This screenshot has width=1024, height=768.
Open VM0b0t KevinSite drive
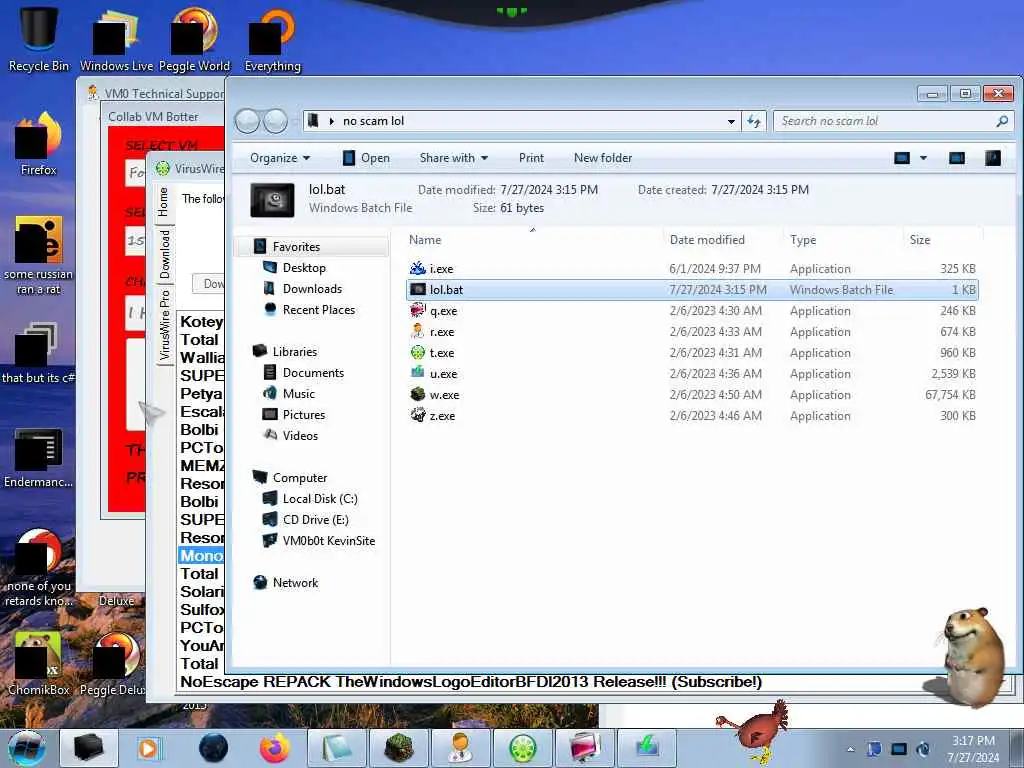tap(328, 540)
